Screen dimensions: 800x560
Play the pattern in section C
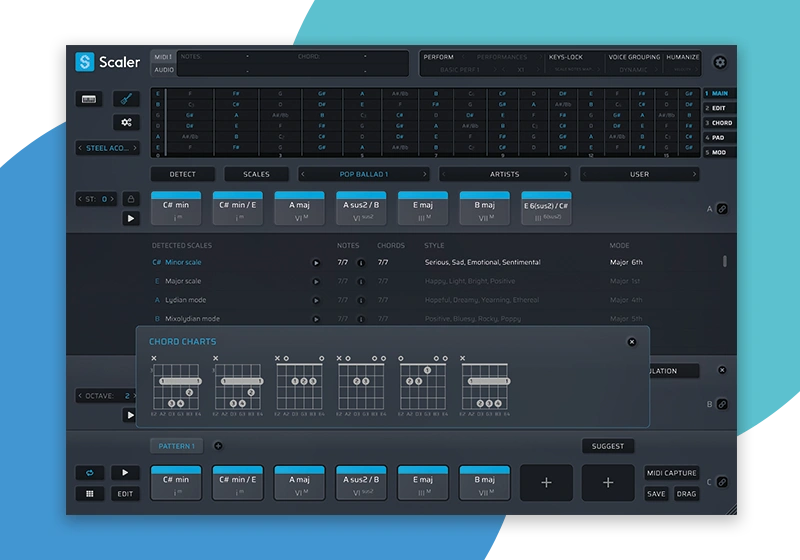click(125, 473)
